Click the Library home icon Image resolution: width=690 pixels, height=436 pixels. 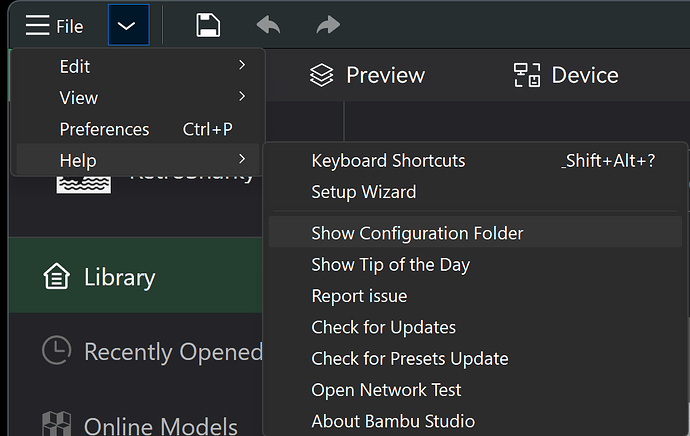click(56, 276)
